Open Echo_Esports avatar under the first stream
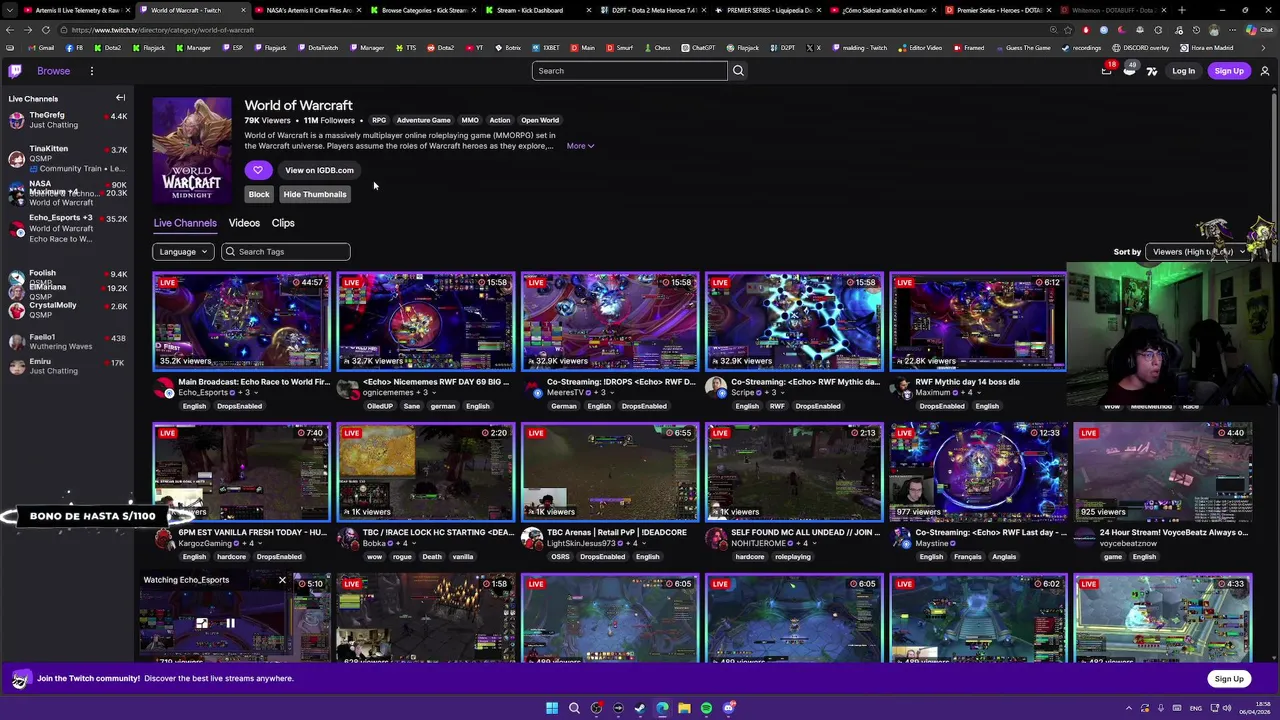Viewport: 1280px width, 720px height. (163, 388)
